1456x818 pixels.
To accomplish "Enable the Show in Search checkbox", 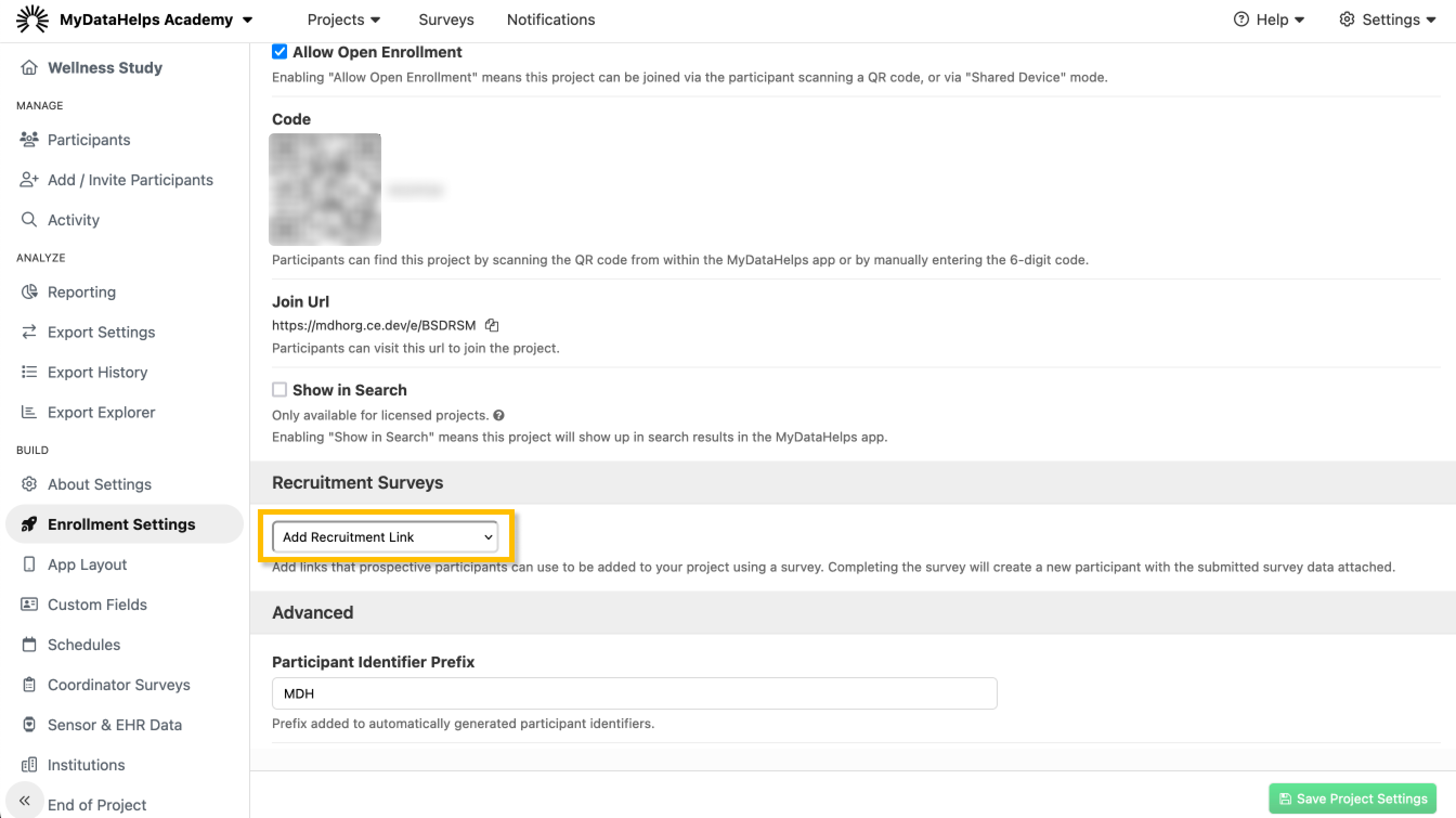I will point(279,390).
